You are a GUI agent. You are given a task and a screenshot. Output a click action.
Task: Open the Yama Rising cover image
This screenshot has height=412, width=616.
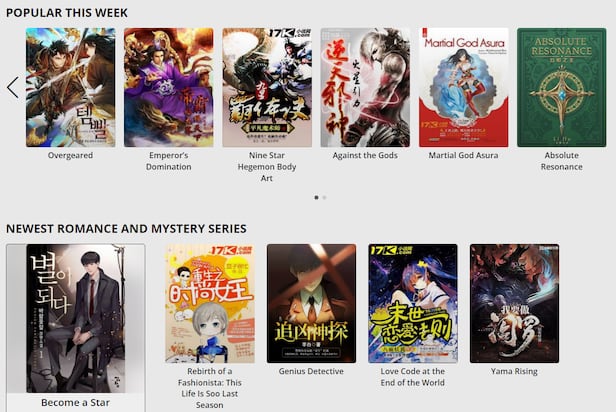click(514, 303)
